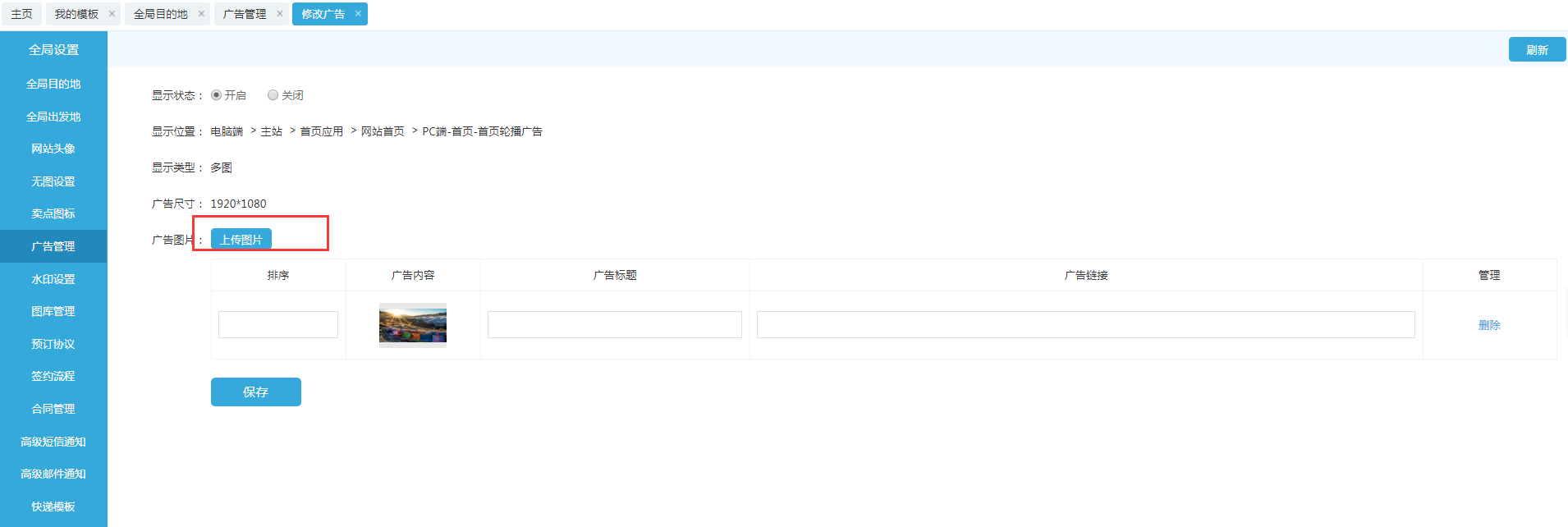Close the 广告管理 tab

pyautogui.click(x=280, y=14)
